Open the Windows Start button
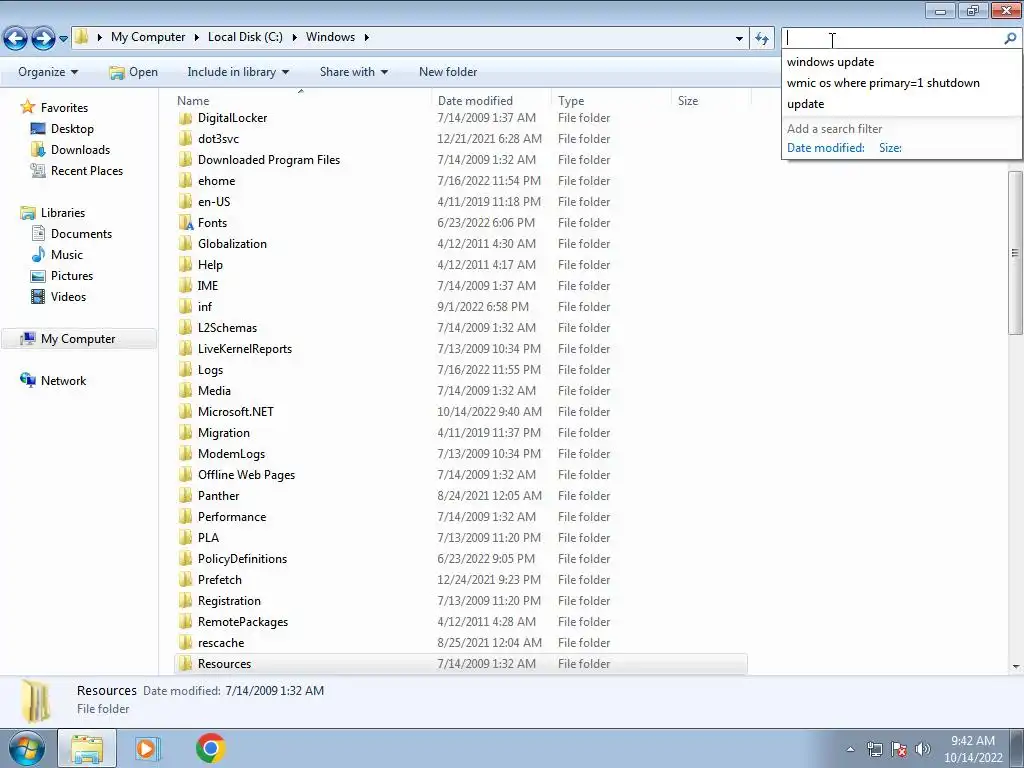This screenshot has width=1024, height=768. click(x=26, y=748)
